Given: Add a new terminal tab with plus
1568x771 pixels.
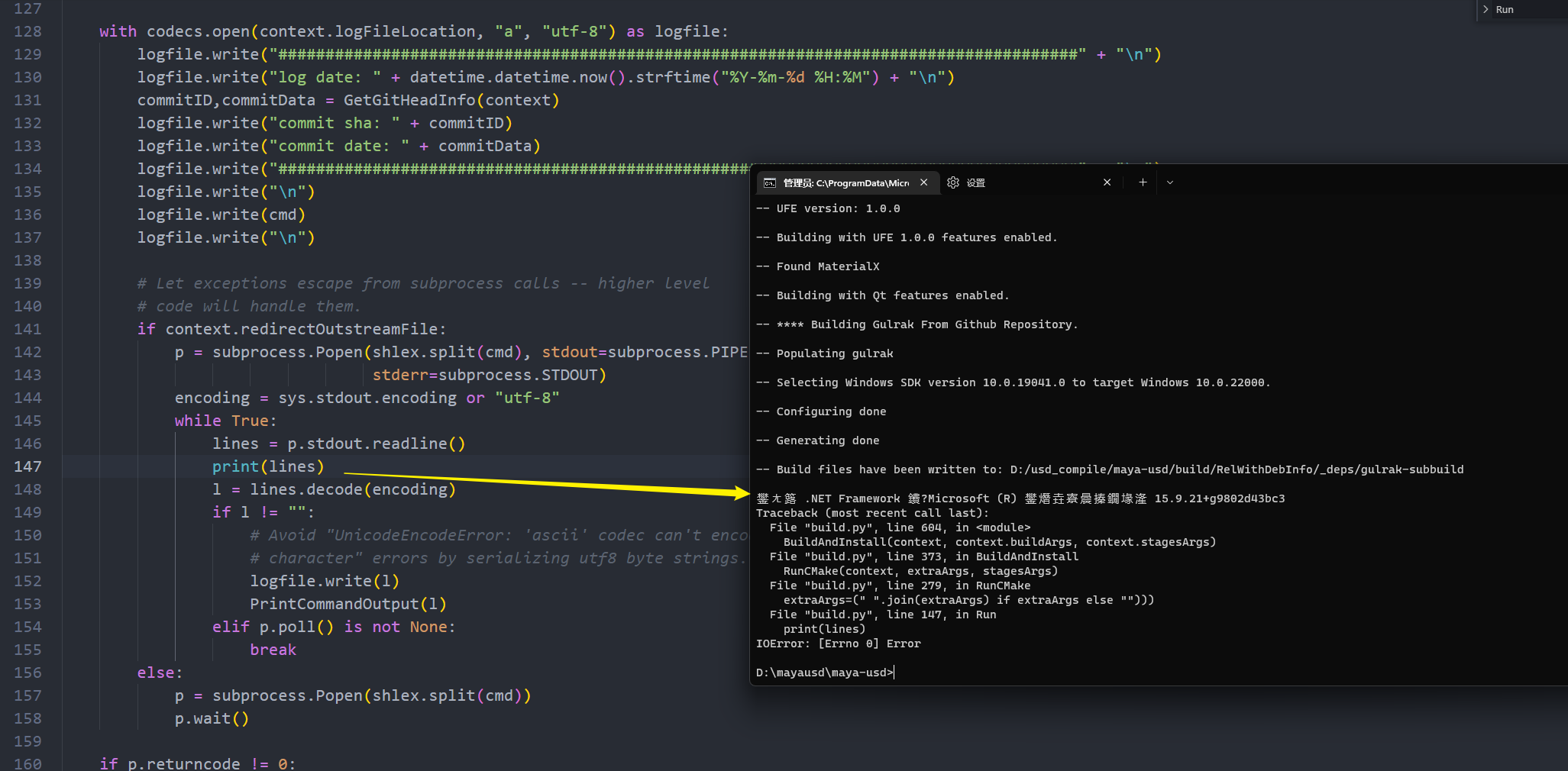Looking at the screenshot, I should (x=1143, y=182).
